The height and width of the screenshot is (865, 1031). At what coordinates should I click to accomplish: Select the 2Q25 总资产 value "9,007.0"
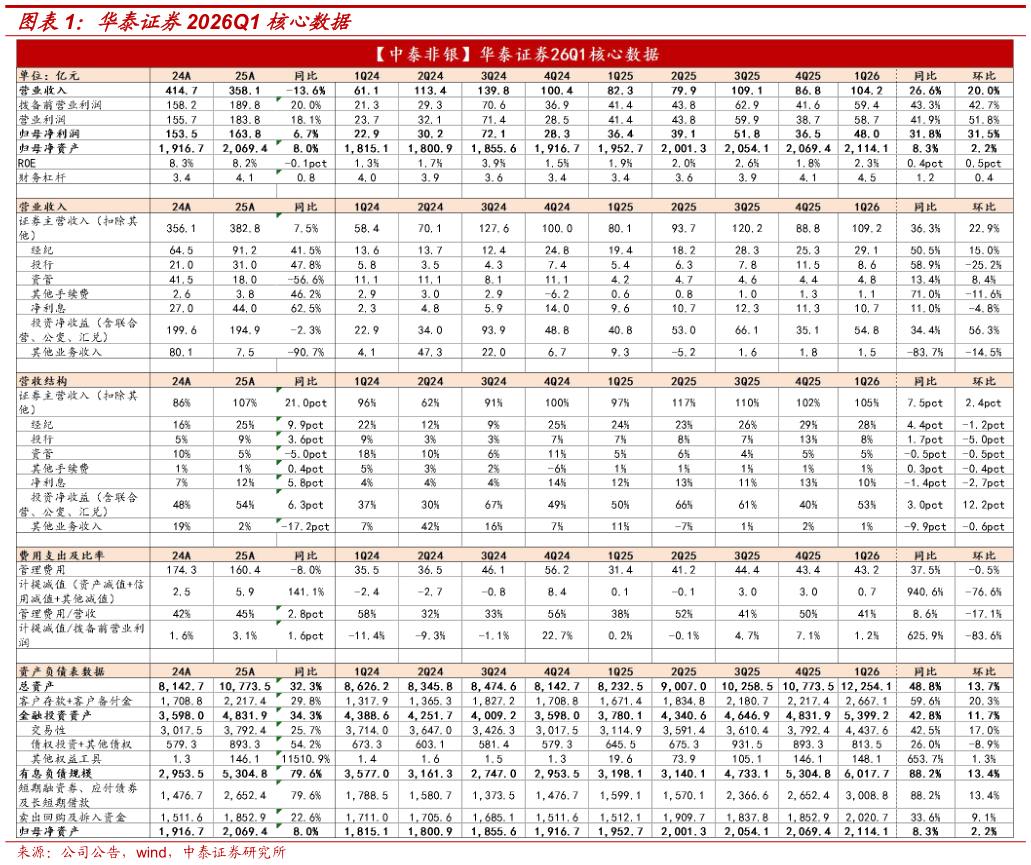coord(684,686)
